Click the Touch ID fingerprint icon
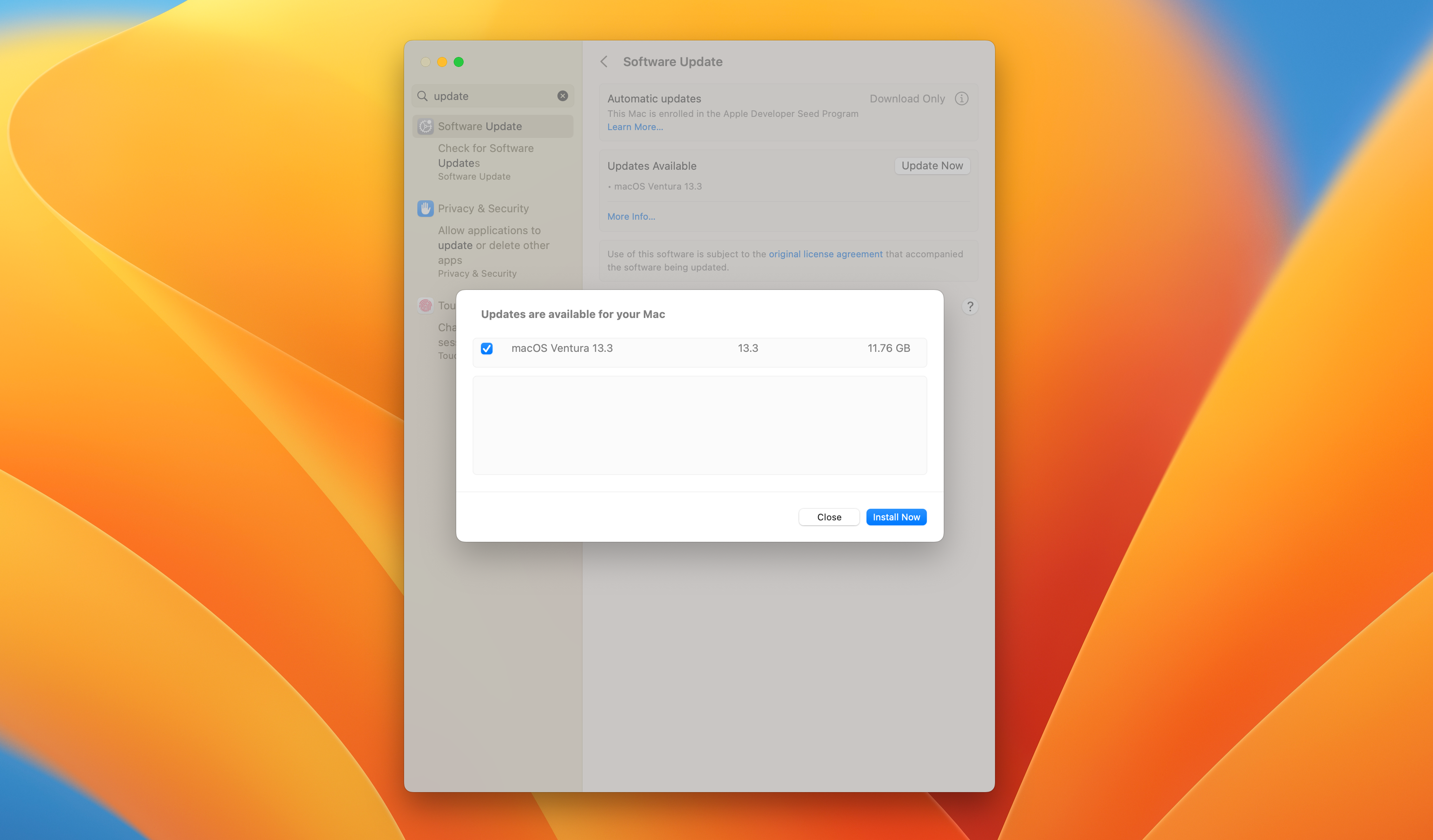1433x840 pixels. point(425,306)
